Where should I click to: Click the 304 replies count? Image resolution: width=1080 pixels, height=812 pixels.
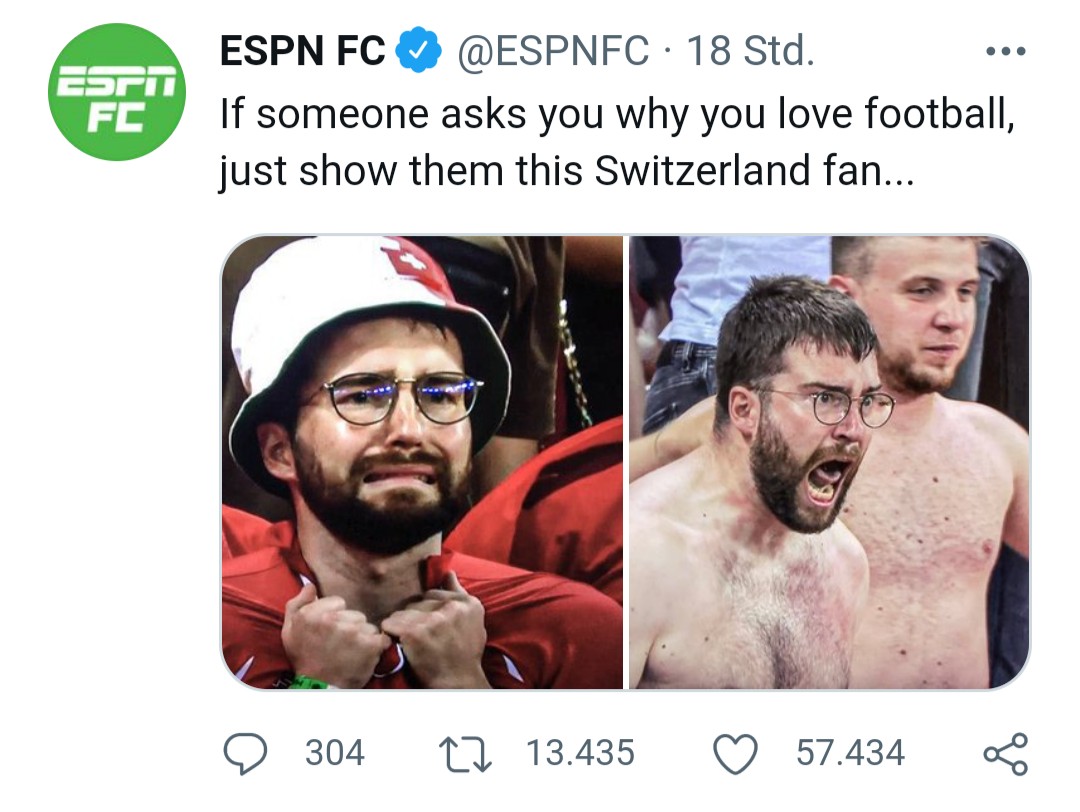click(x=334, y=753)
